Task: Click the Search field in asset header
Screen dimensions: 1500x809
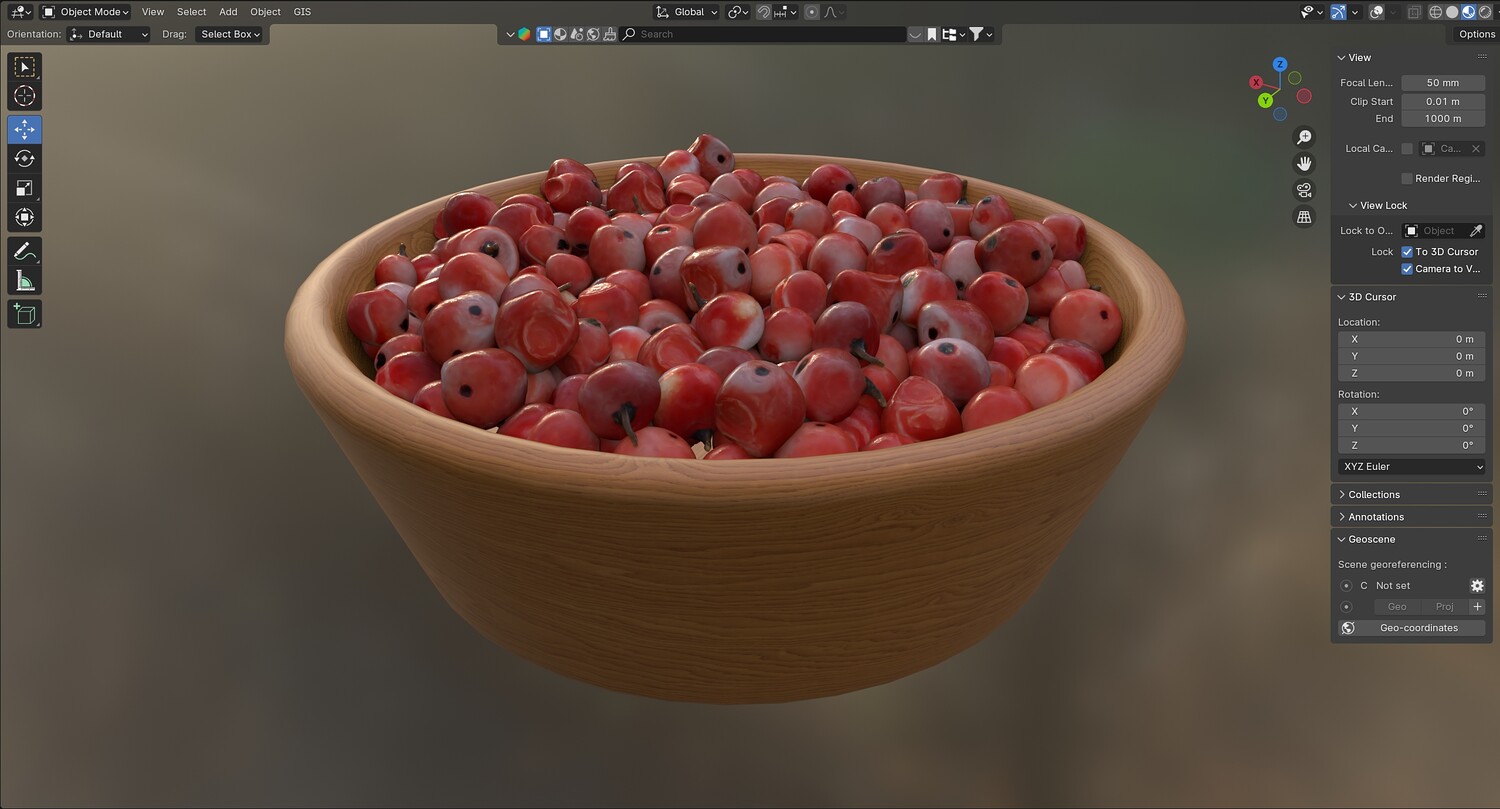Action: click(763, 34)
